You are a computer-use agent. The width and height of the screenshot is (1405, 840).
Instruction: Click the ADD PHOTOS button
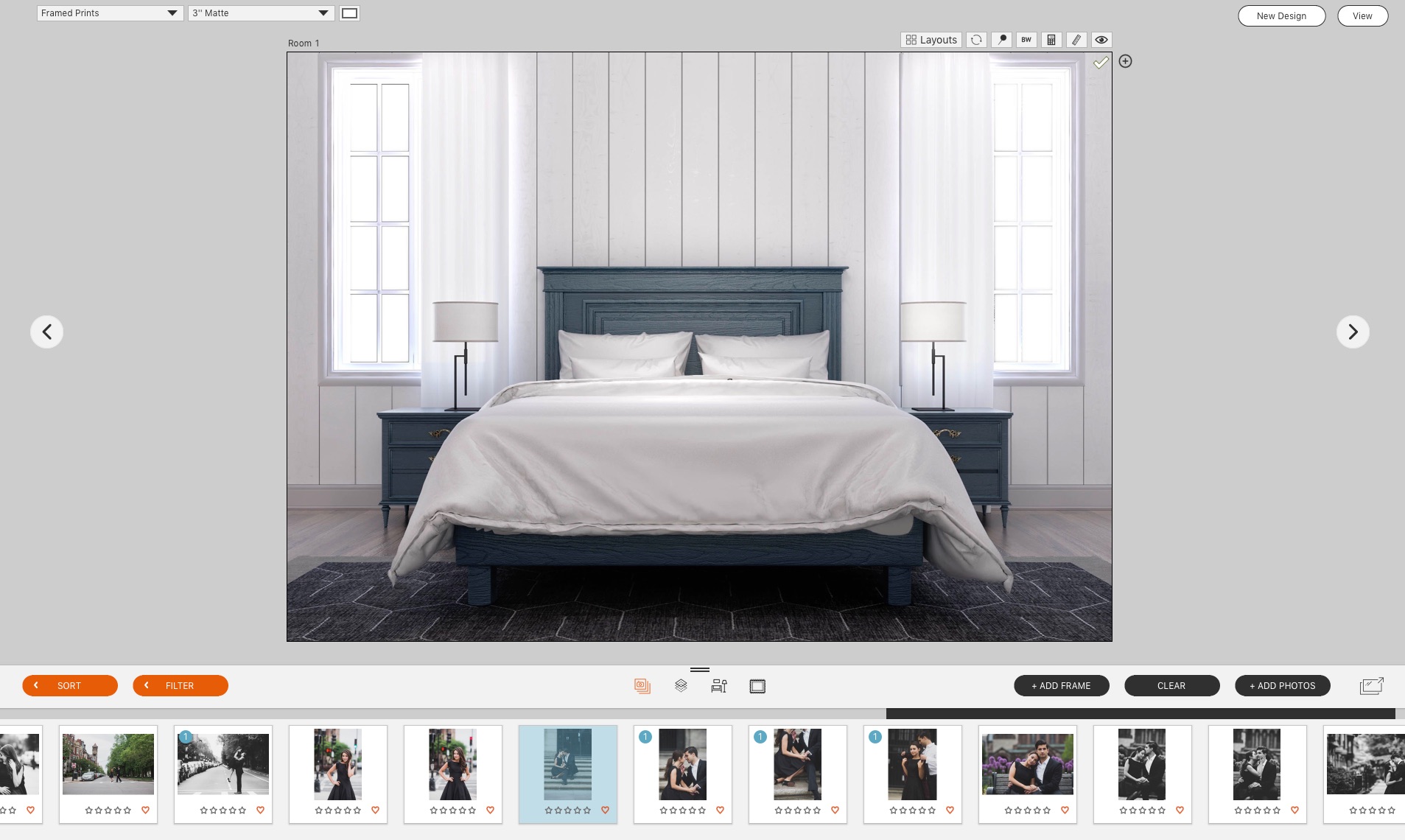1283,685
